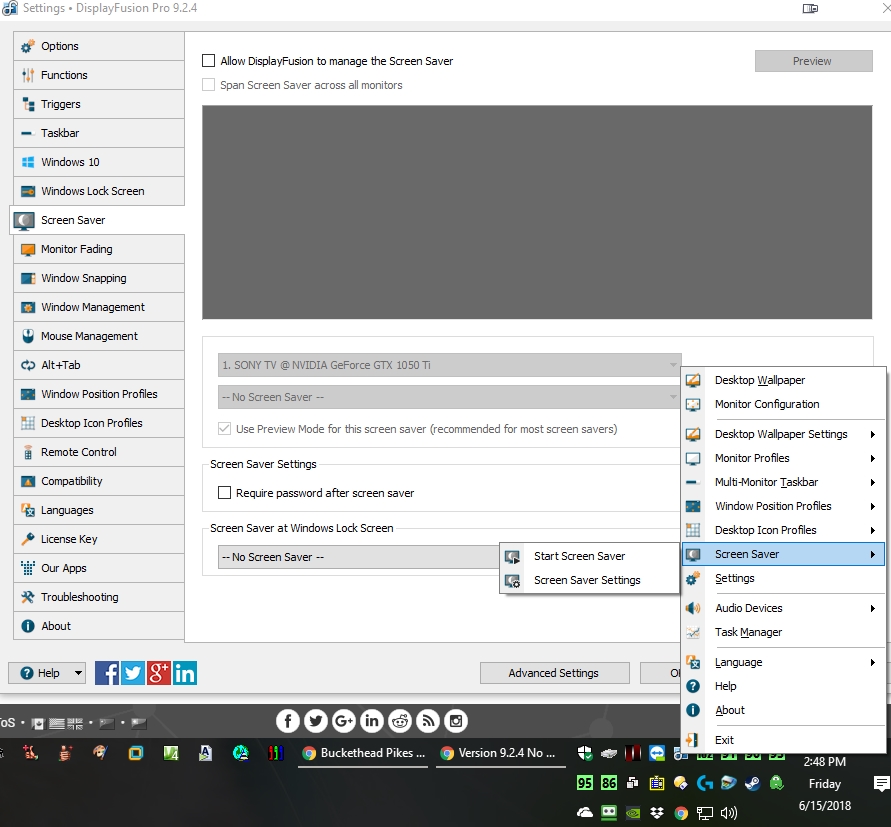Check Require password after screen saver
Screen dimensions: 891x827
point(224,493)
